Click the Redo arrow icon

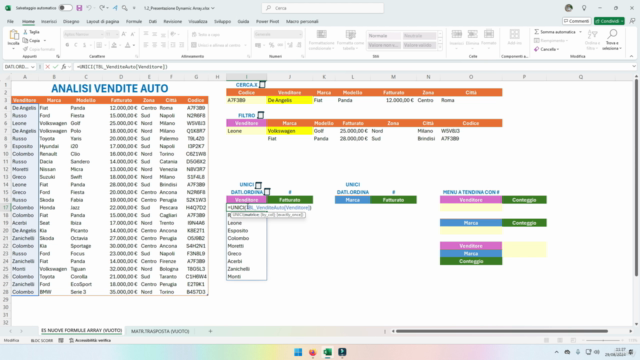pos(102,8)
